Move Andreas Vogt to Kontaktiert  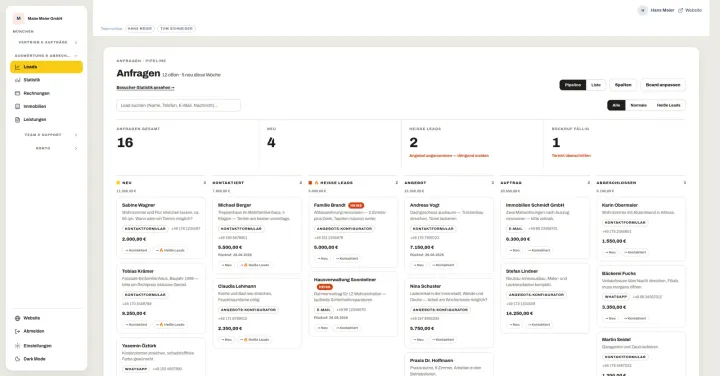click(443, 265)
